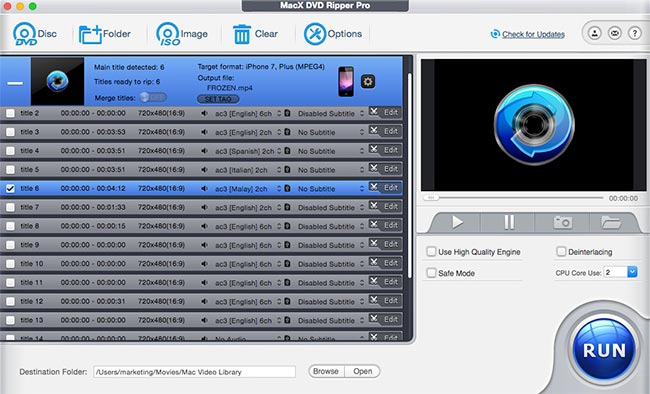Click the Destination Folder path field
650x394 pixels.
pyautogui.click(x=194, y=372)
